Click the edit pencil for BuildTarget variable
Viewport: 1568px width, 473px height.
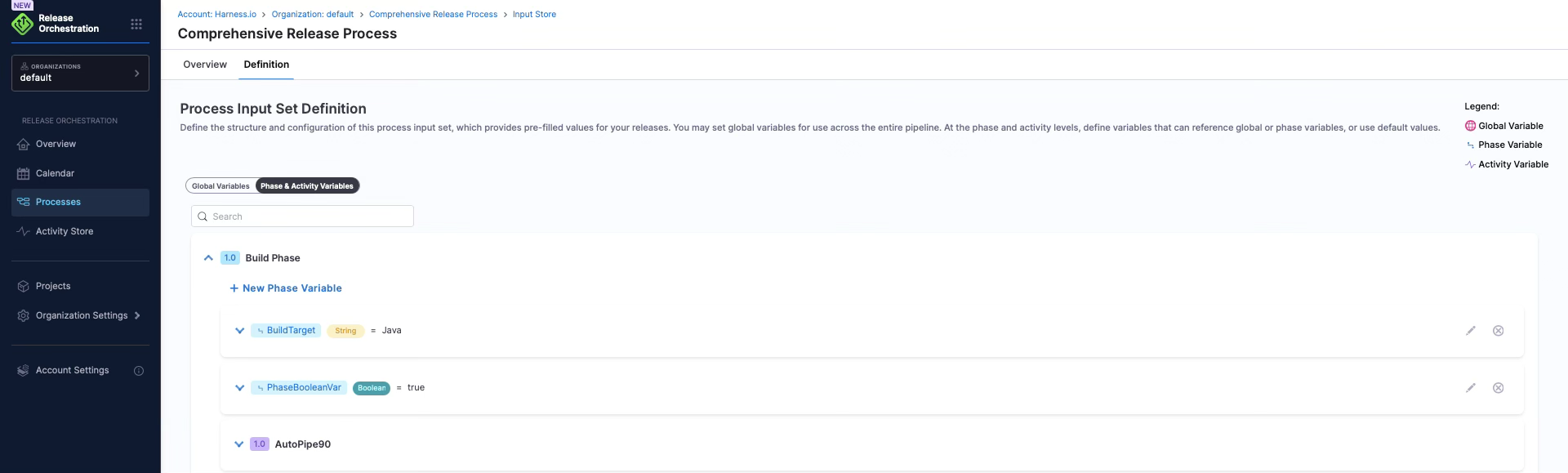tap(1470, 331)
